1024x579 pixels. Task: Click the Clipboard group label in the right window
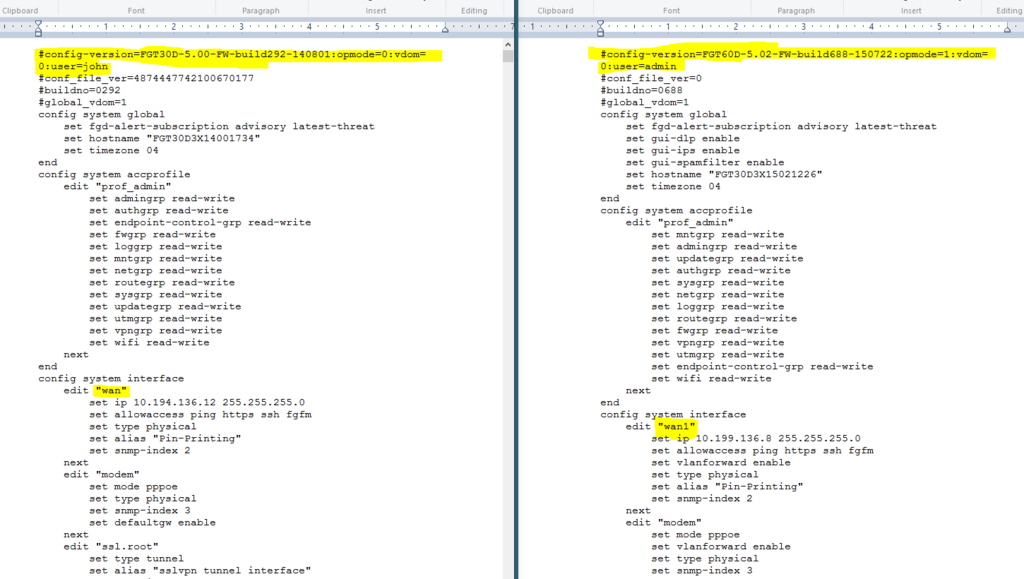tap(555, 10)
